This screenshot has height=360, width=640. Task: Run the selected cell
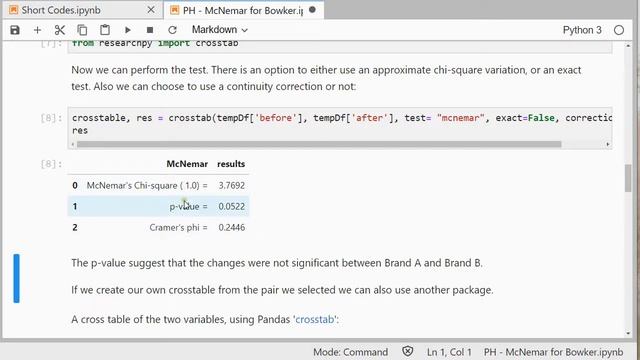click(128, 30)
